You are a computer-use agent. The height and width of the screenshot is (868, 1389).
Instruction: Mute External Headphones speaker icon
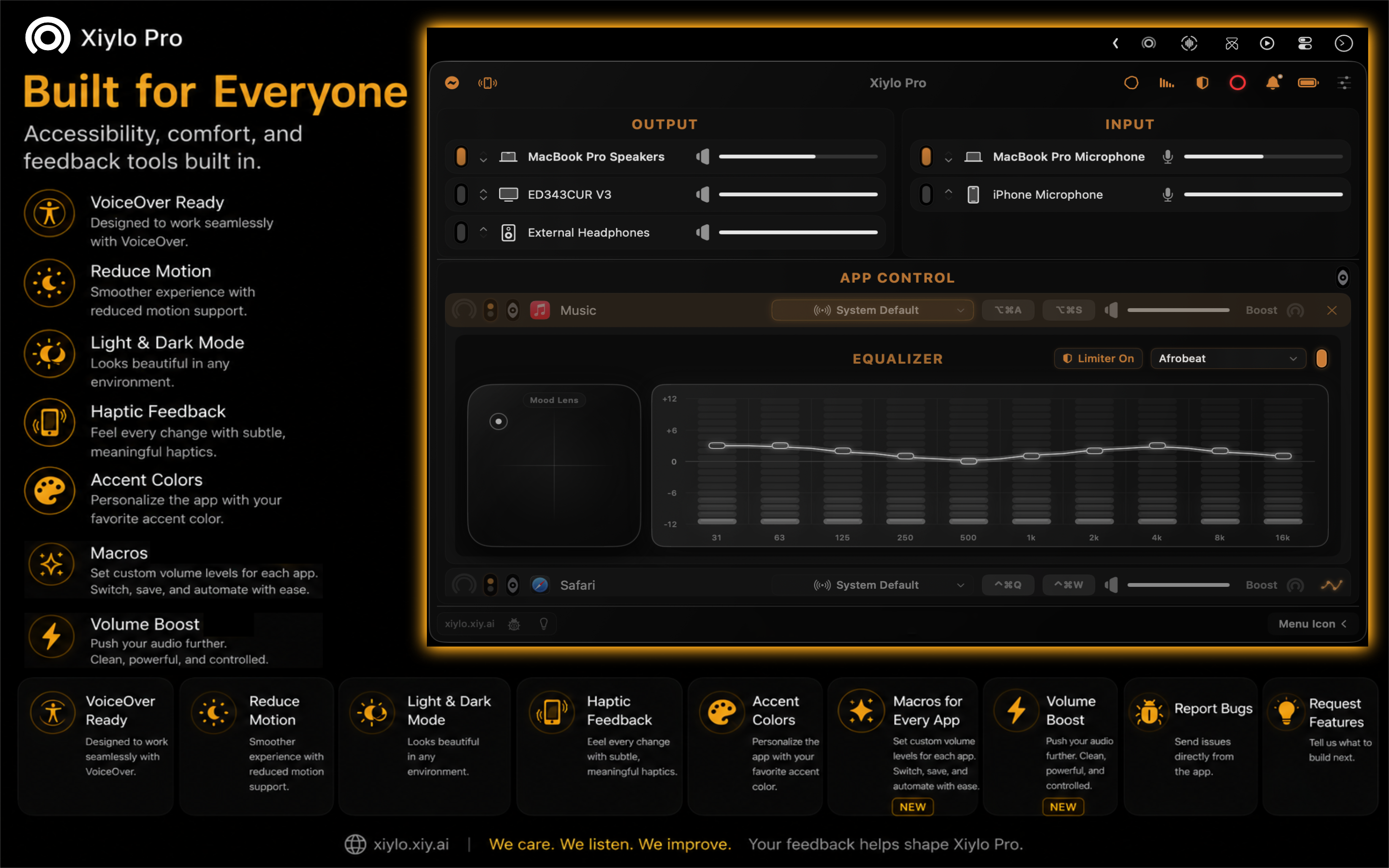[703, 232]
